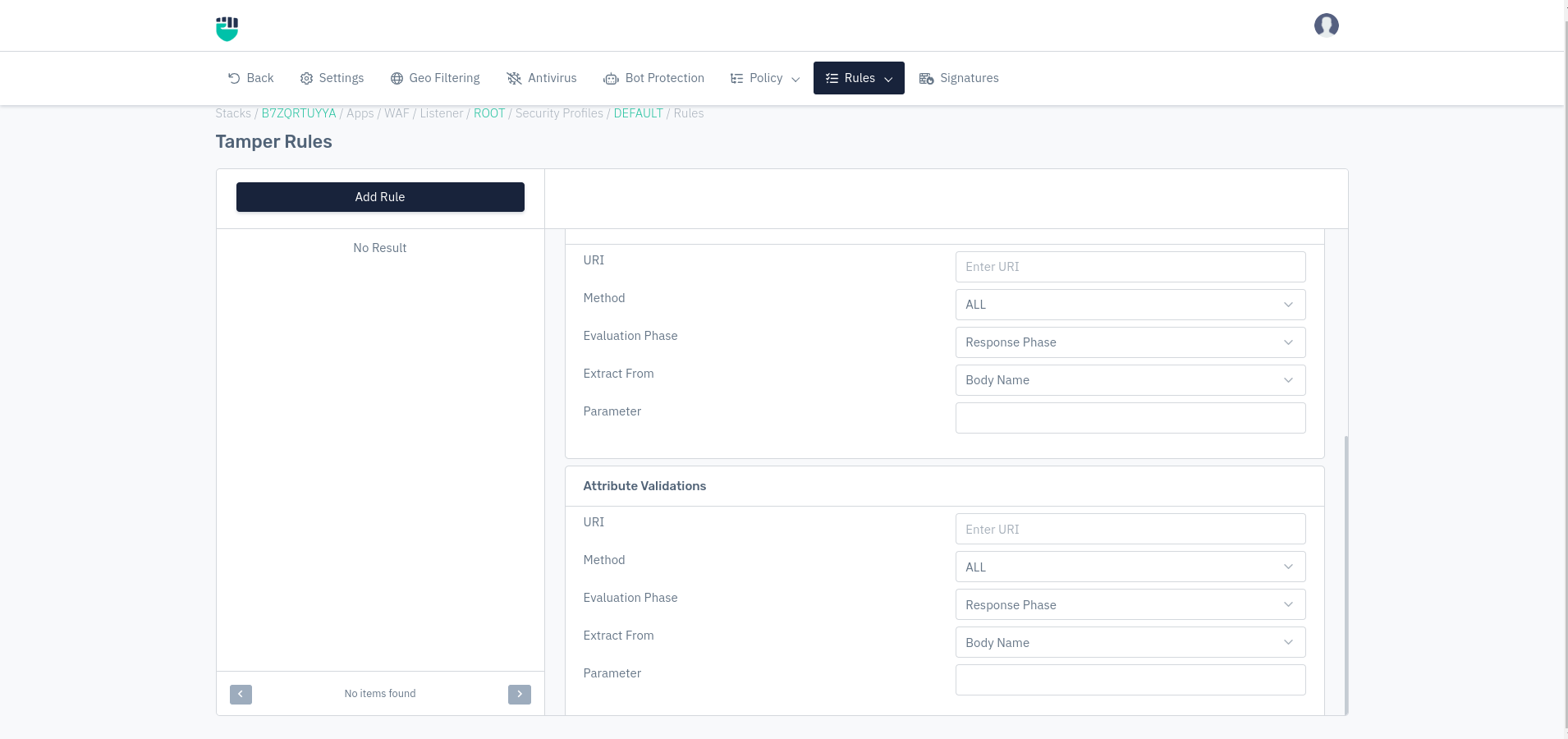Open the Geo Filtering tab

tap(435, 78)
